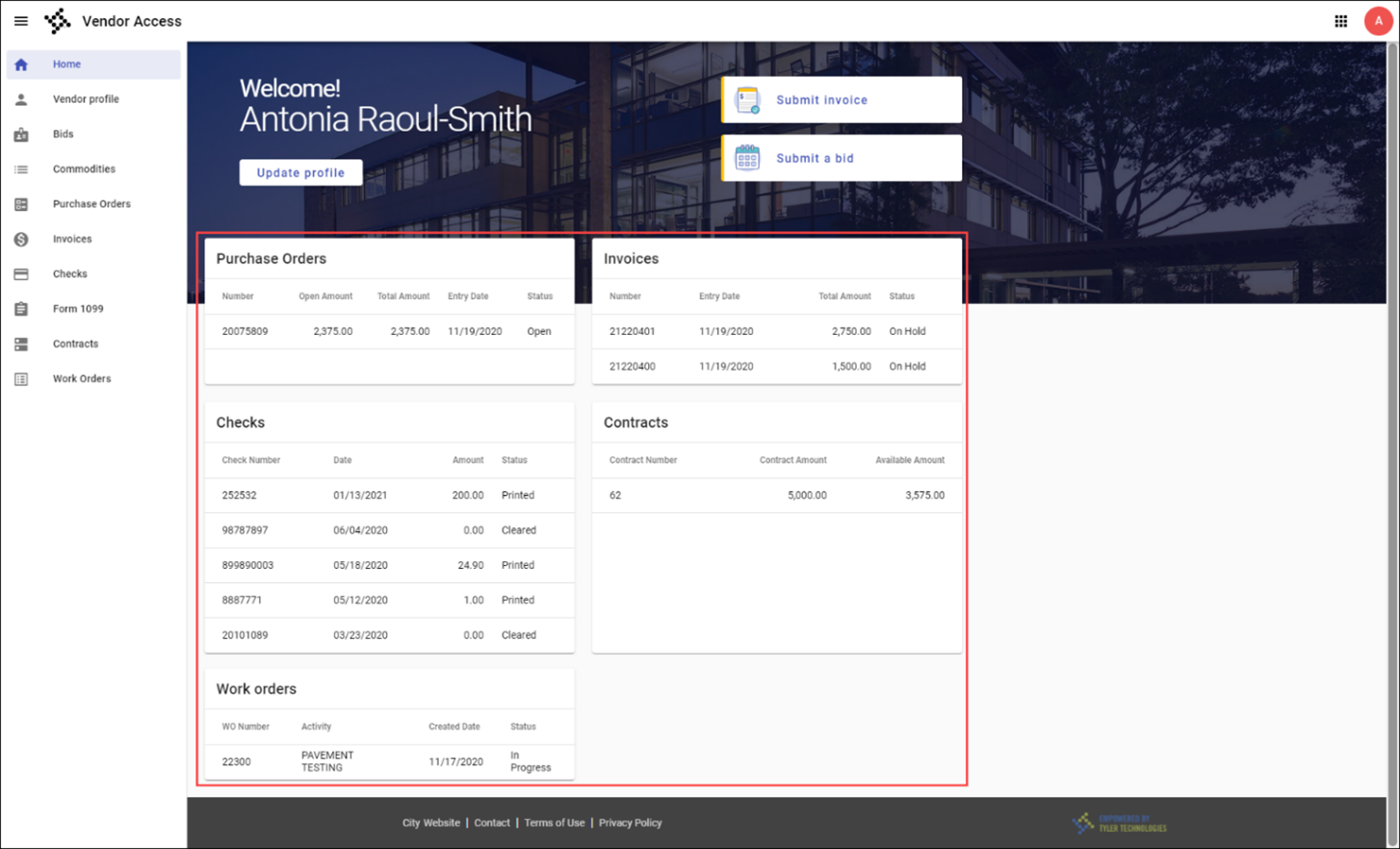The width and height of the screenshot is (1400, 849).
Task: Open the user account avatar
Action: (x=1378, y=21)
